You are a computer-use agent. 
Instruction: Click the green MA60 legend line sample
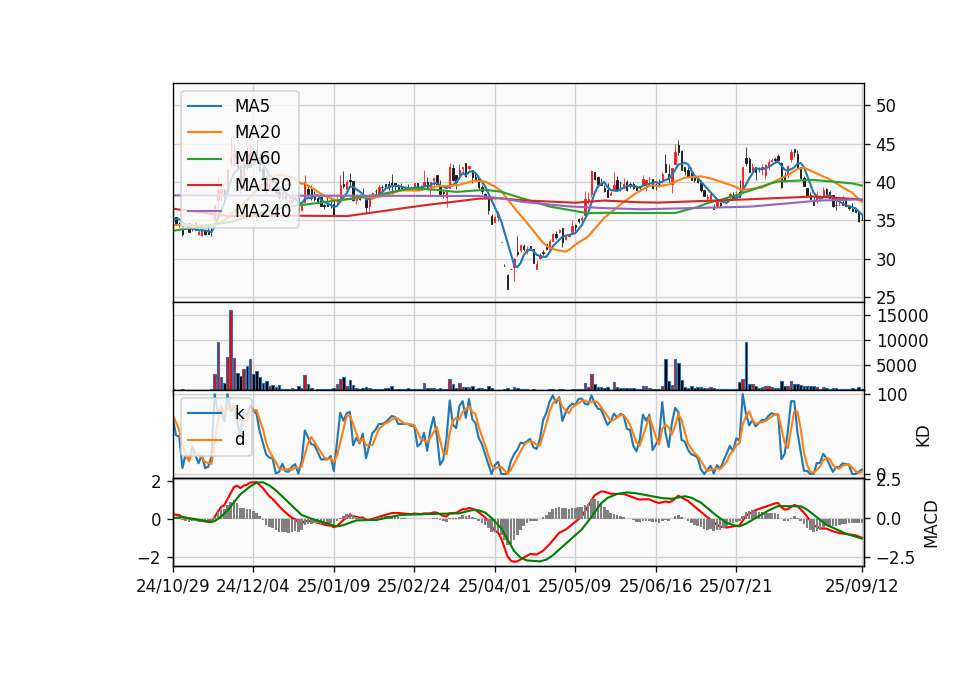click(x=204, y=159)
